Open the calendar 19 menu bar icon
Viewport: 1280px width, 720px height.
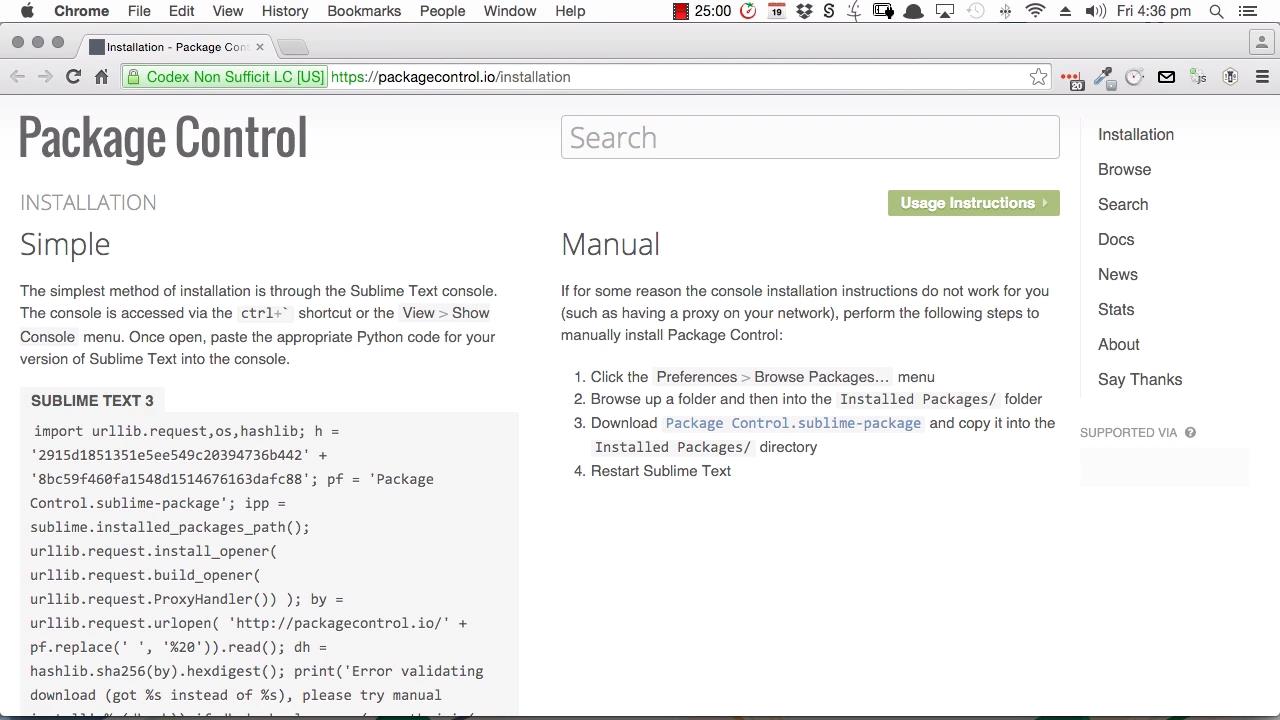pyautogui.click(x=776, y=11)
